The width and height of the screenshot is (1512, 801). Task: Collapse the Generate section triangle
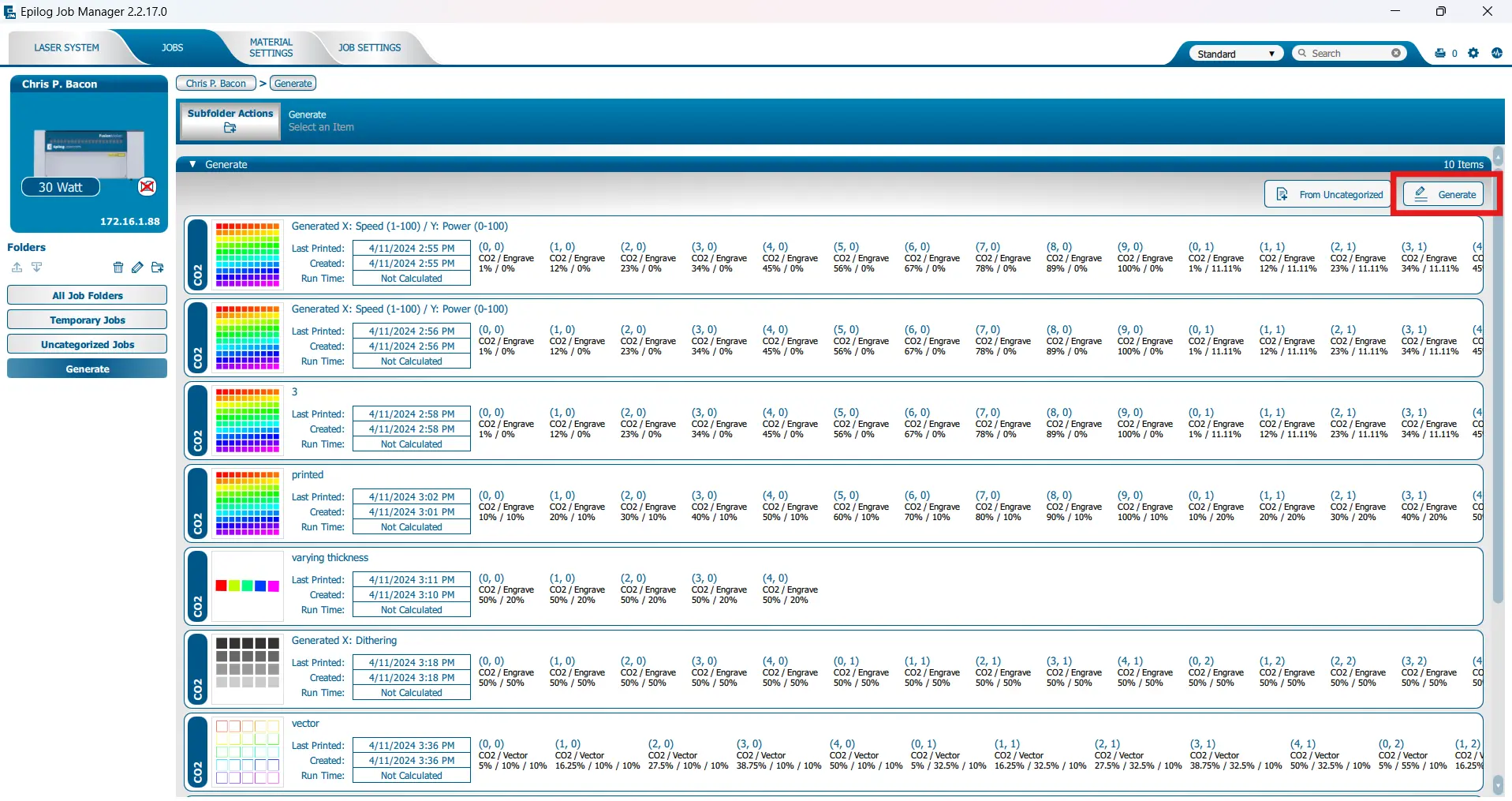coord(192,164)
